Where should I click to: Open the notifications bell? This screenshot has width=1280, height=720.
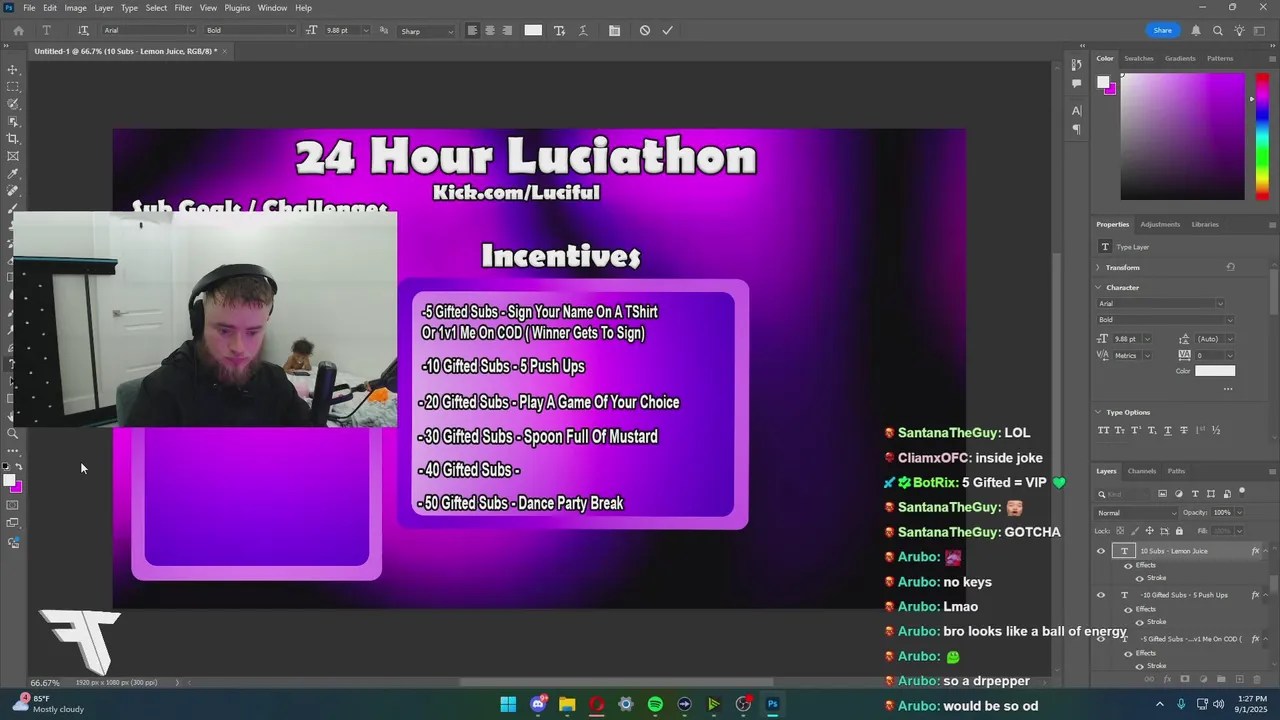tap(1196, 31)
